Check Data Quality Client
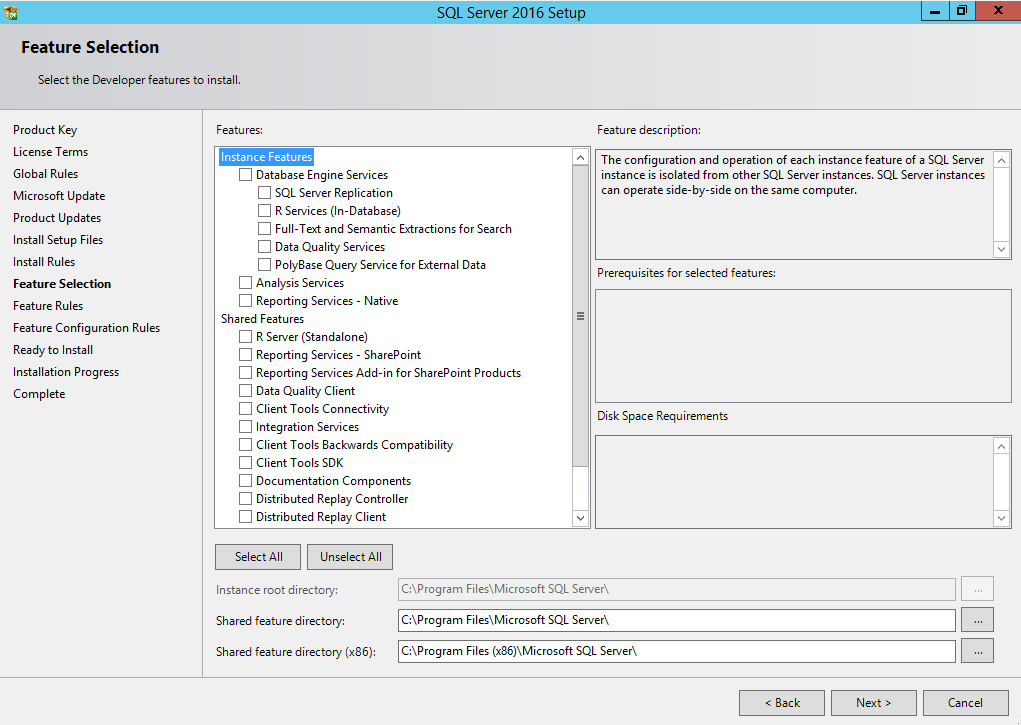 (245, 391)
